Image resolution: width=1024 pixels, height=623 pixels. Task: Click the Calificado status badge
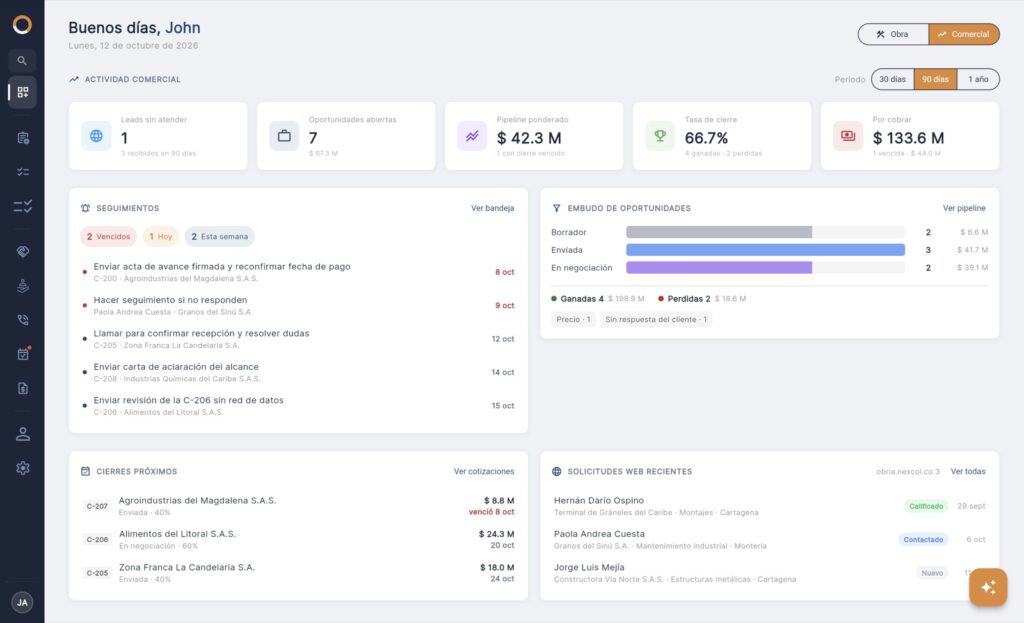click(926, 506)
